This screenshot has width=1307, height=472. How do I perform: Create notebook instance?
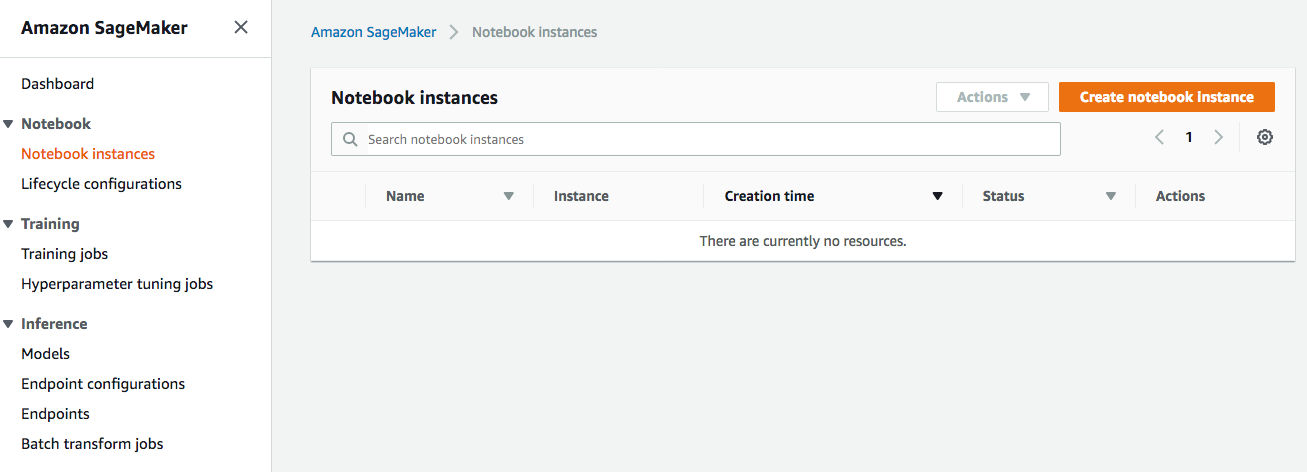pos(1167,97)
